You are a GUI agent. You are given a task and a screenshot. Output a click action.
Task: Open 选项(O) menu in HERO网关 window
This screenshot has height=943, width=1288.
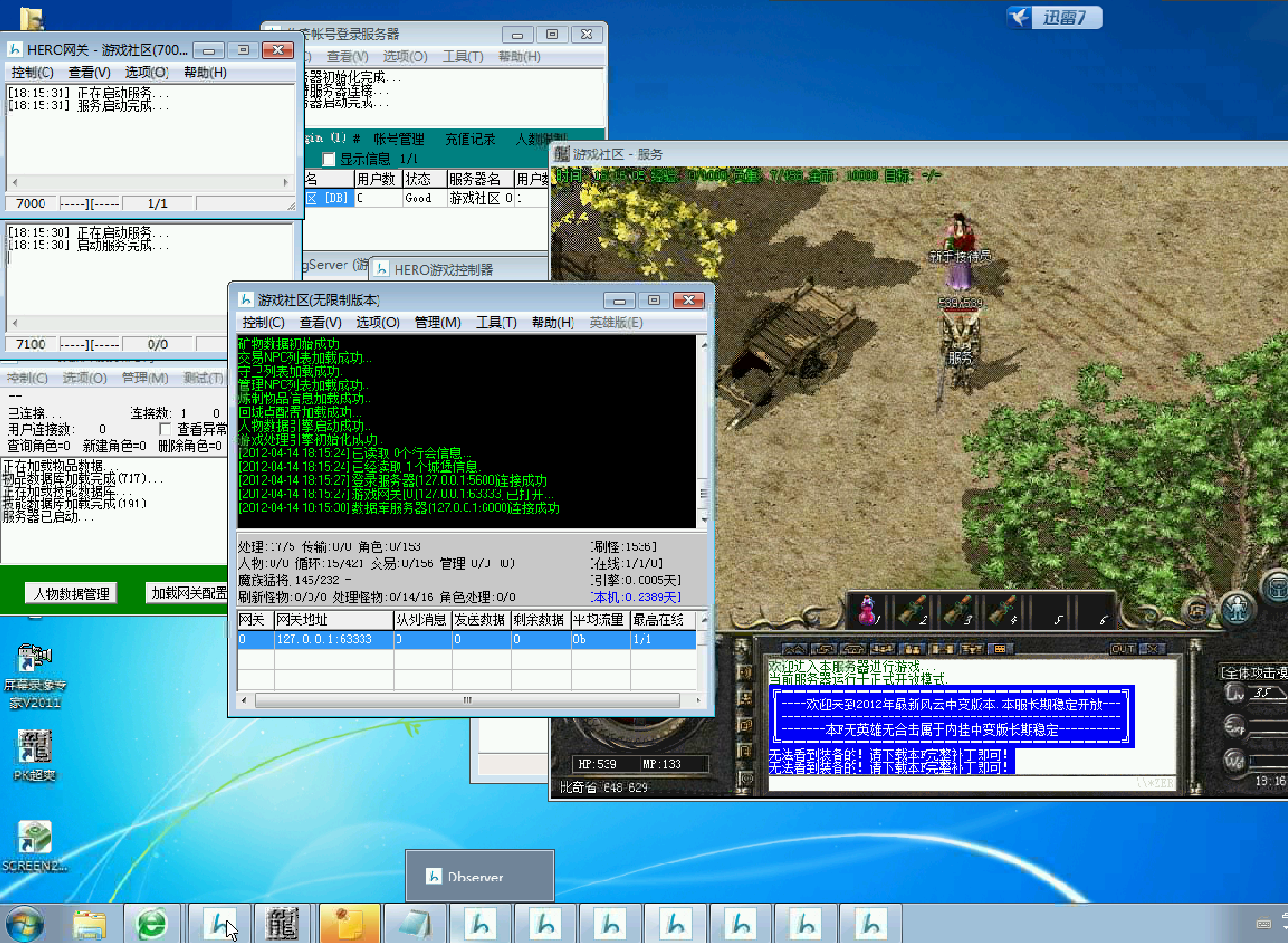[147, 72]
